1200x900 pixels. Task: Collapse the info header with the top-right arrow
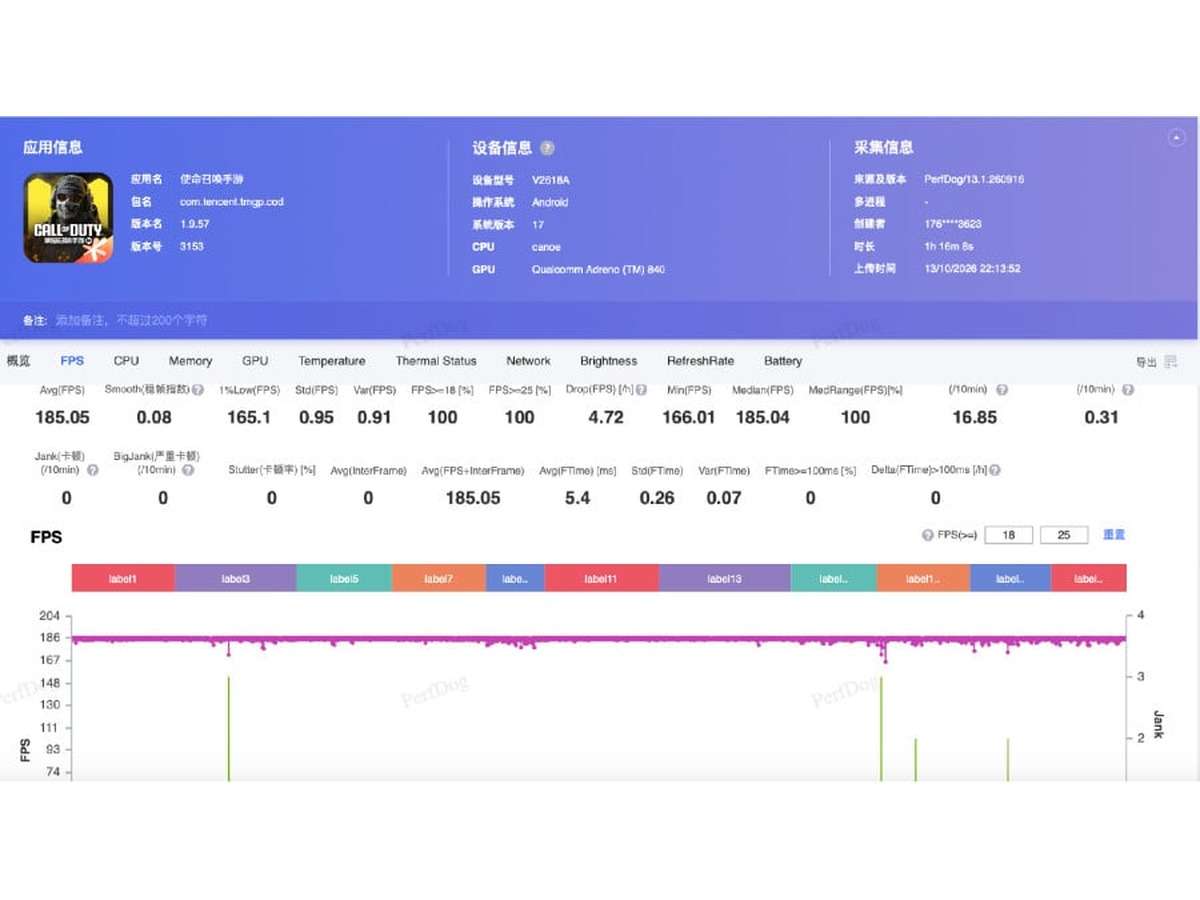1176,139
